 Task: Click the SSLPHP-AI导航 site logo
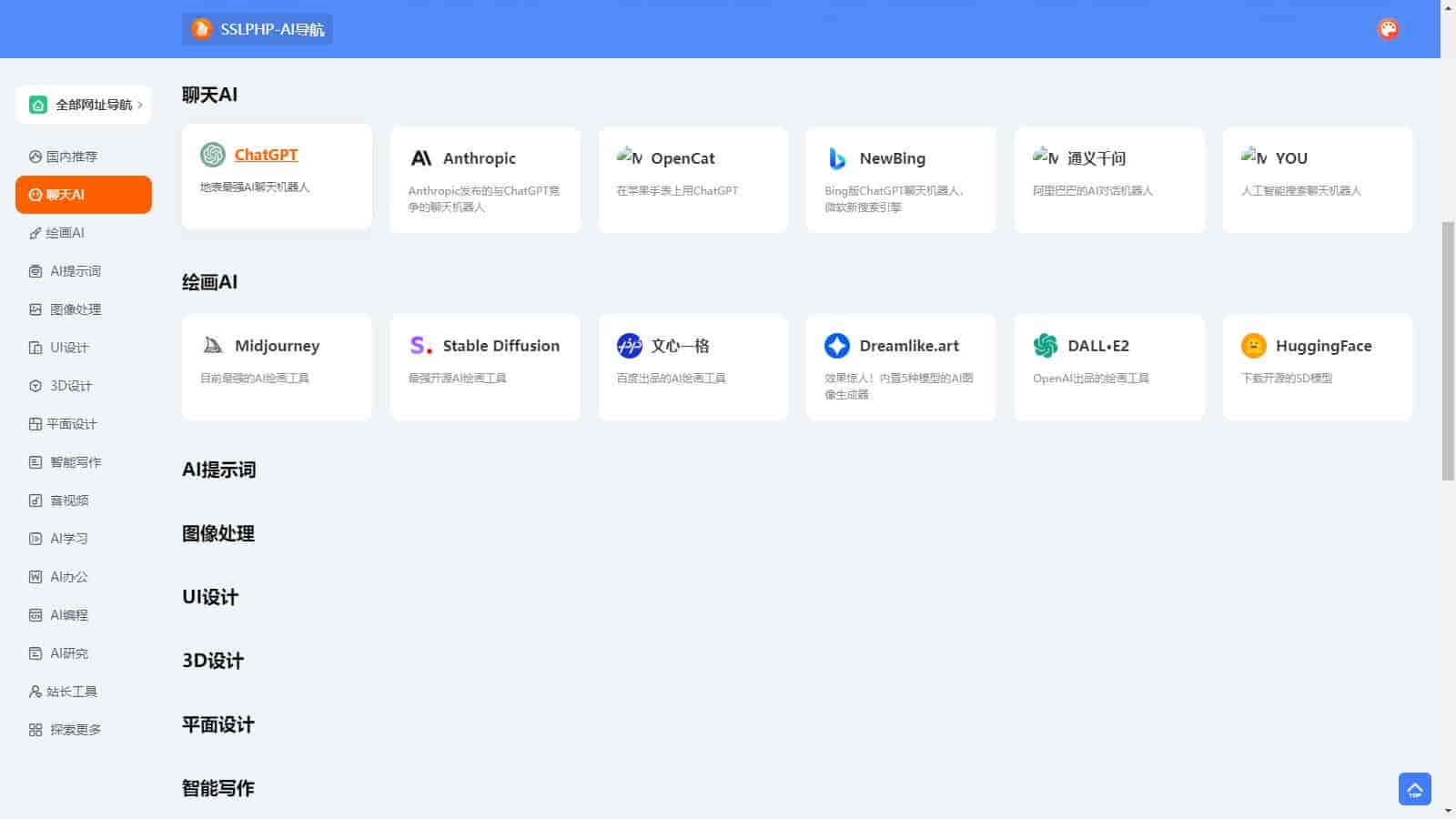pos(258,29)
